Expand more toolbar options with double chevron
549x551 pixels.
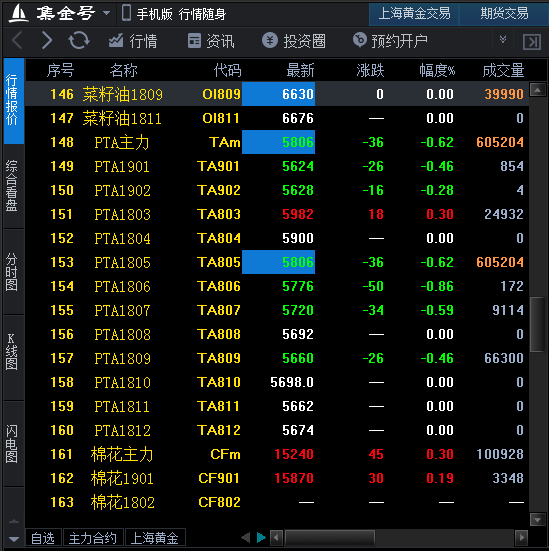pos(503,39)
